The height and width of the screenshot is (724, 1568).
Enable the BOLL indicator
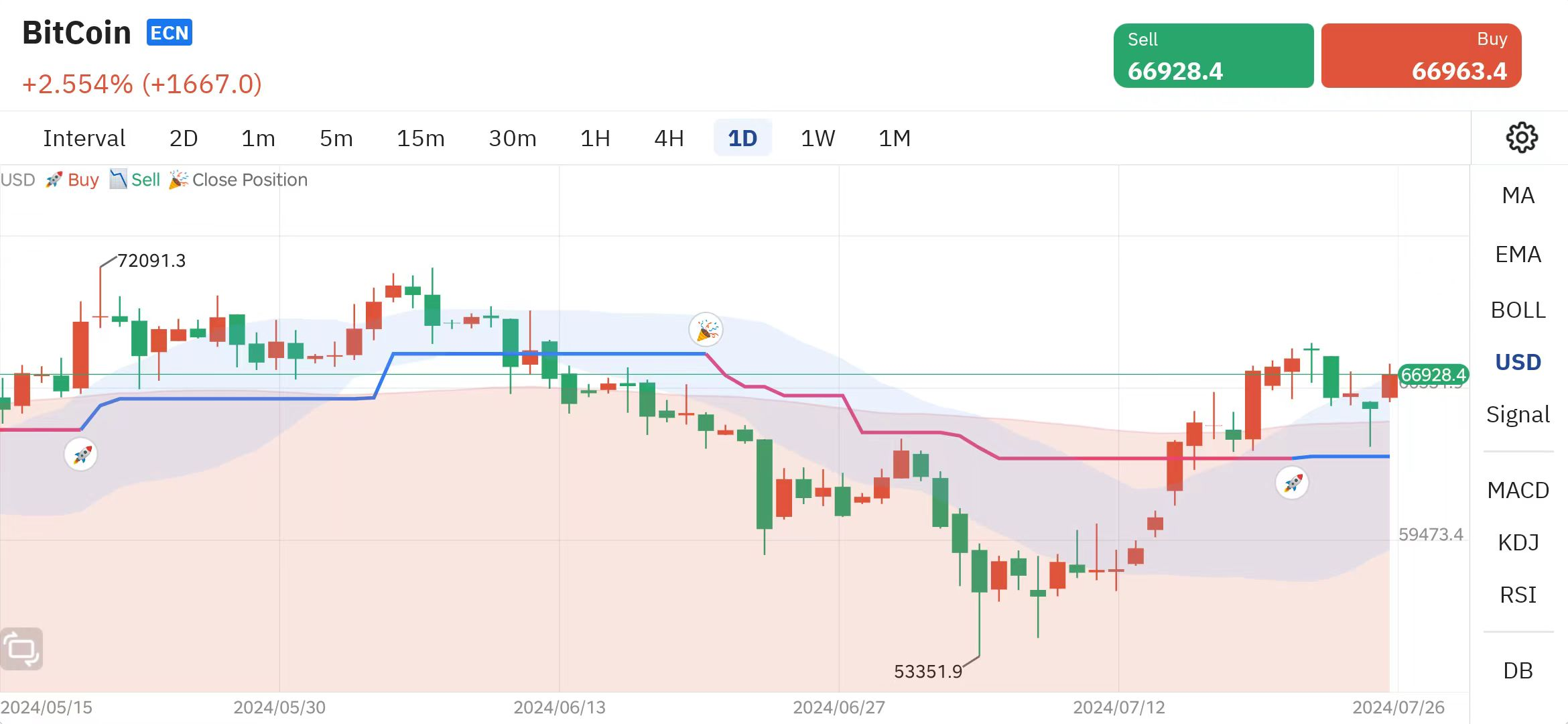(1518, 310)
